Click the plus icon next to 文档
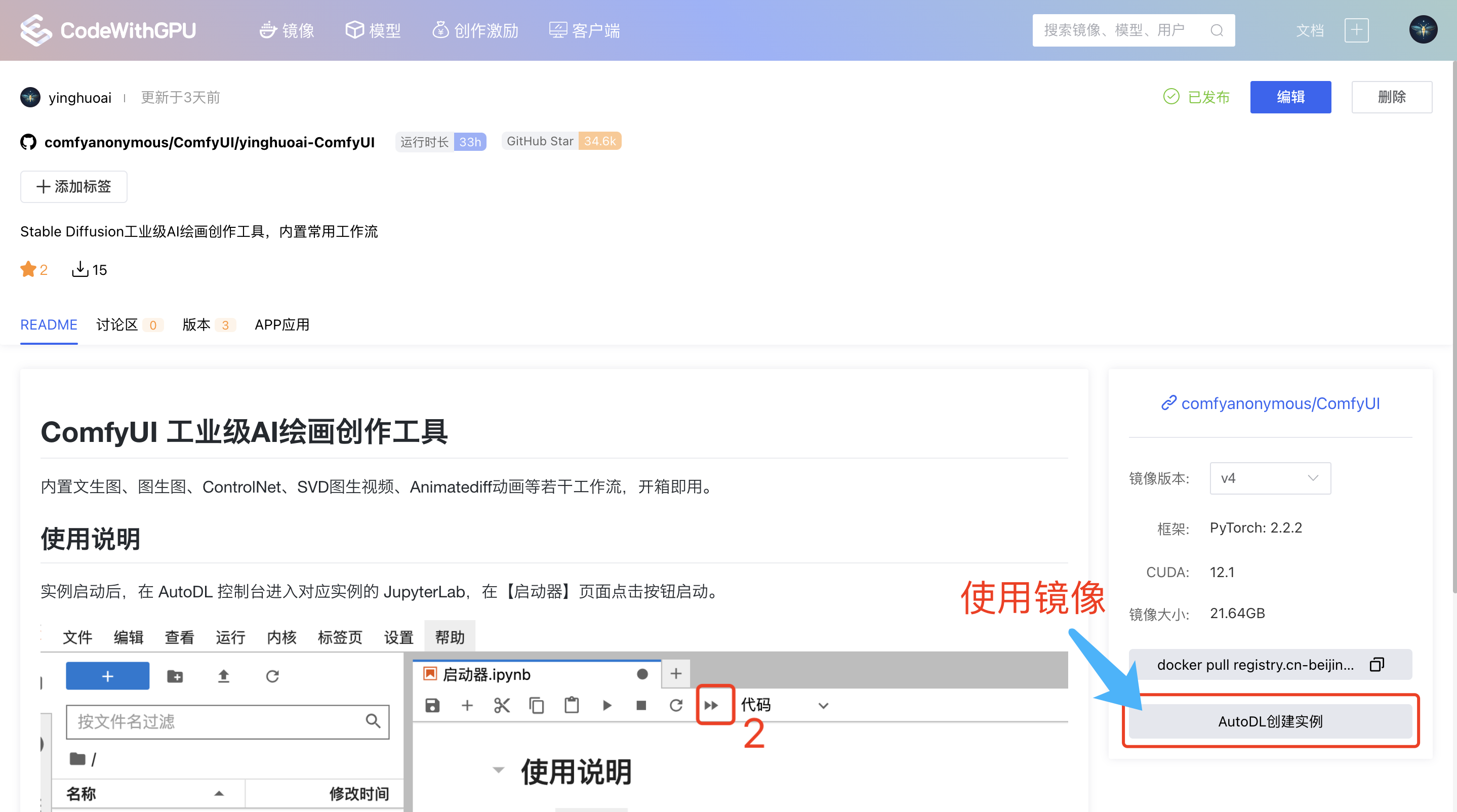 tap(1356, 30)
